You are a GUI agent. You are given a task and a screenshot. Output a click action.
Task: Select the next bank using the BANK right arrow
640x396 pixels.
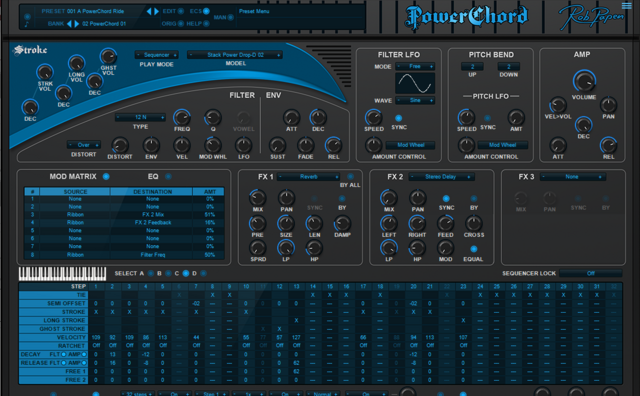pos(76,24)
